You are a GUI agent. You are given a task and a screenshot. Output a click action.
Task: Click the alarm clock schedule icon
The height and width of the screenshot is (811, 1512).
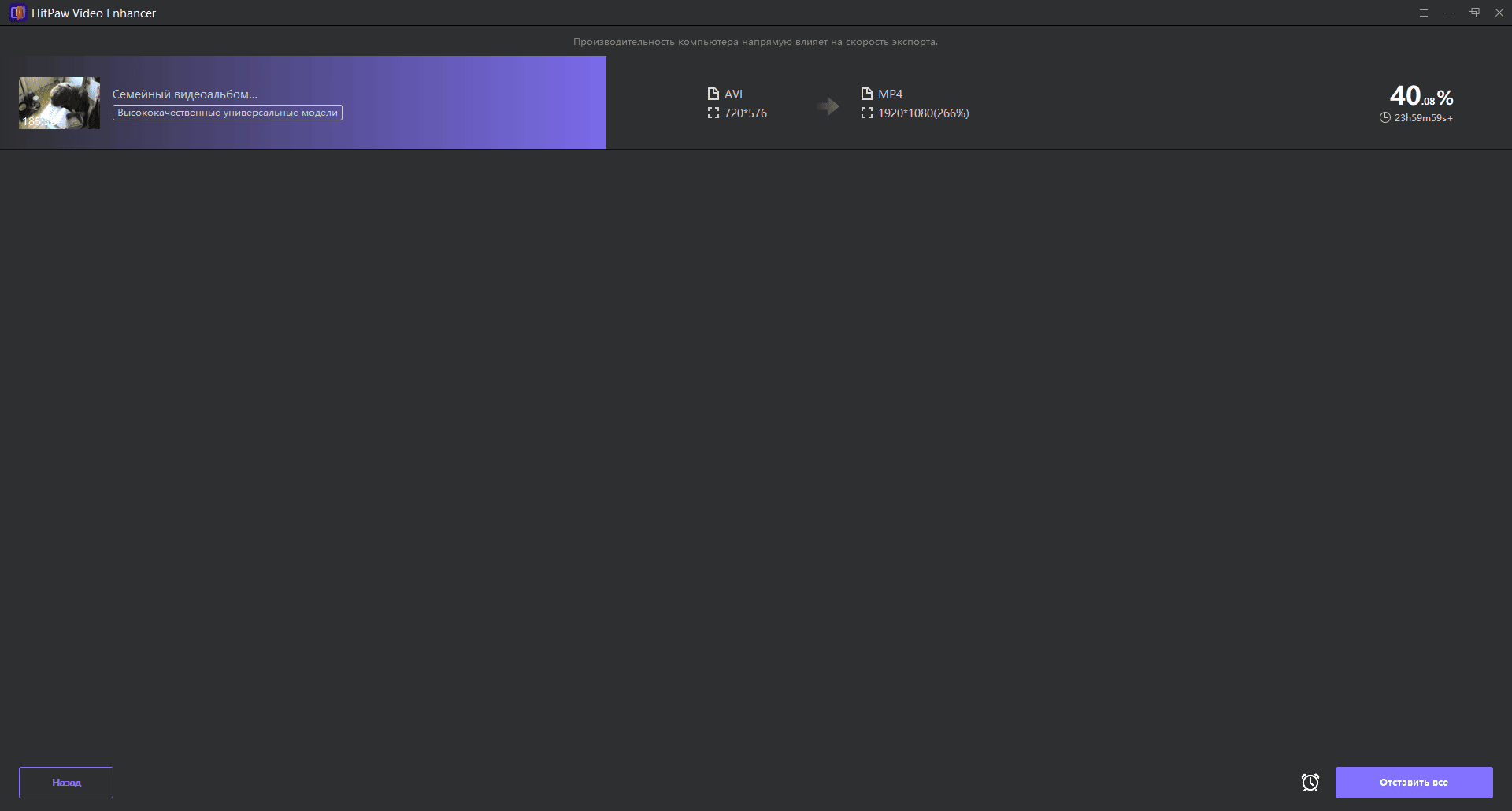(1310, 782)
